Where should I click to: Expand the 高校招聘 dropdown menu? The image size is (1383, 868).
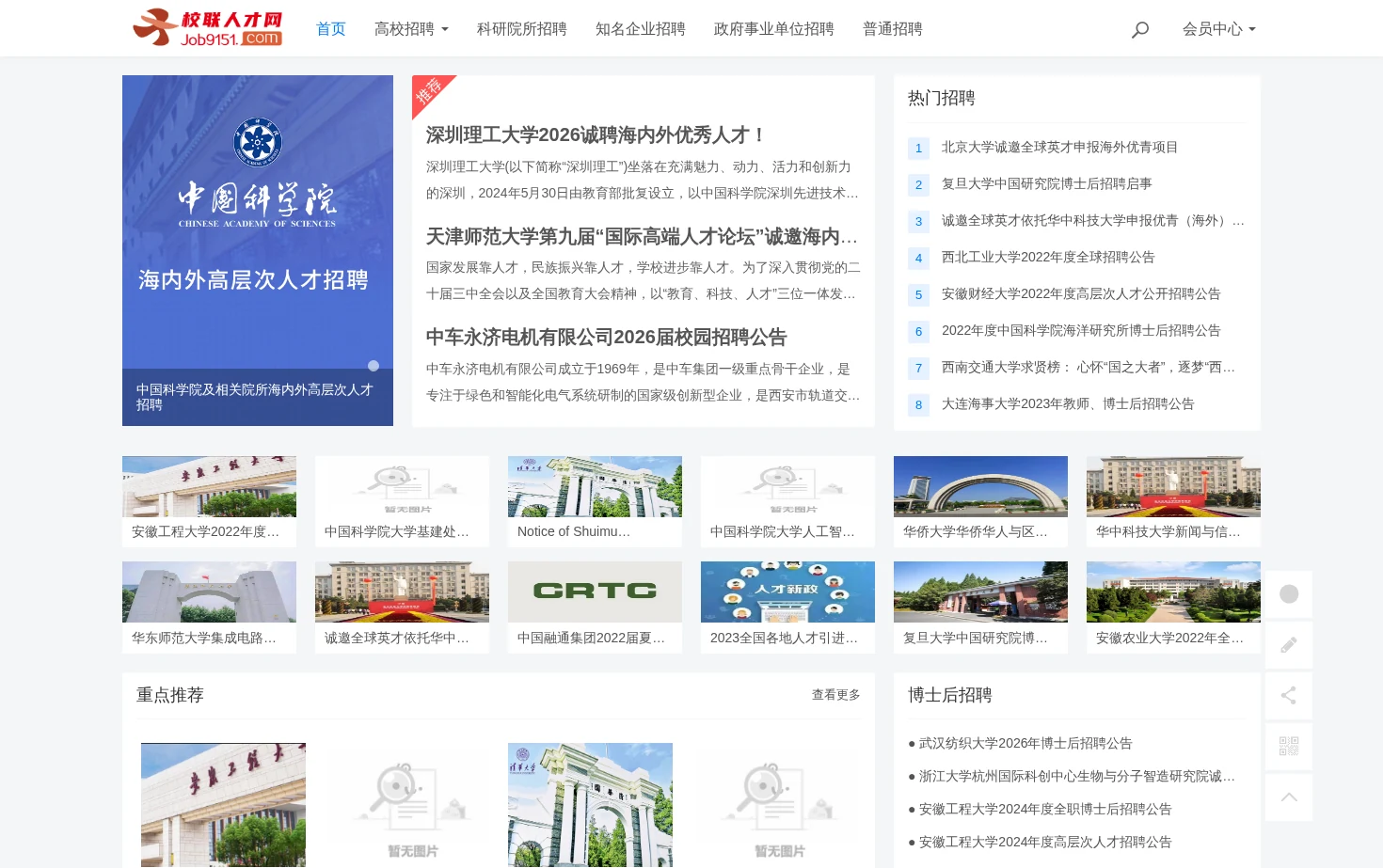click(411, 29)
